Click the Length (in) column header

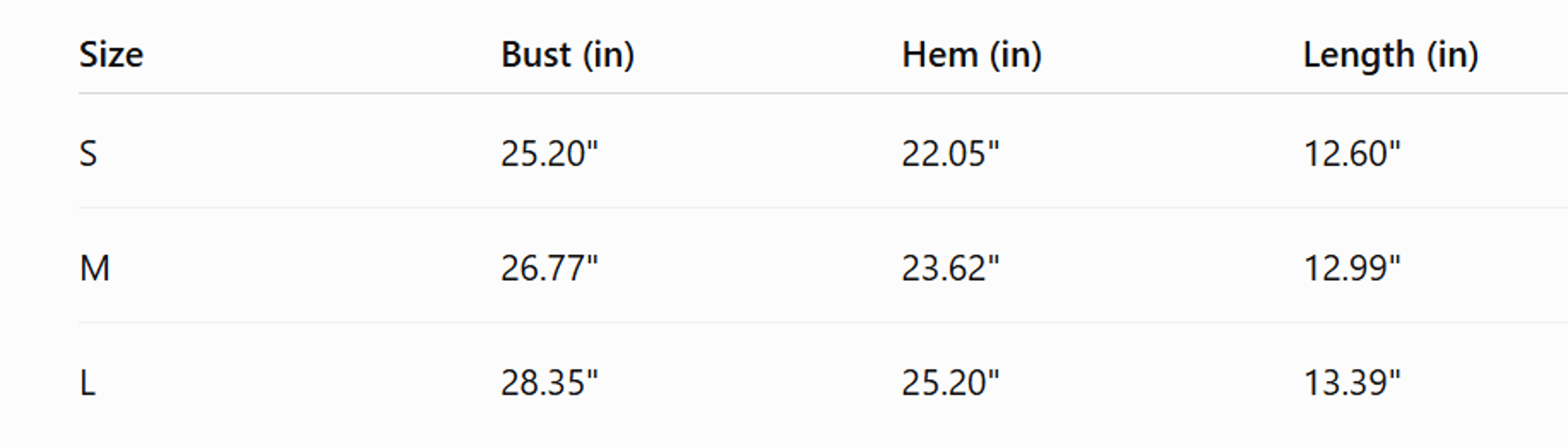[1391, 55]
